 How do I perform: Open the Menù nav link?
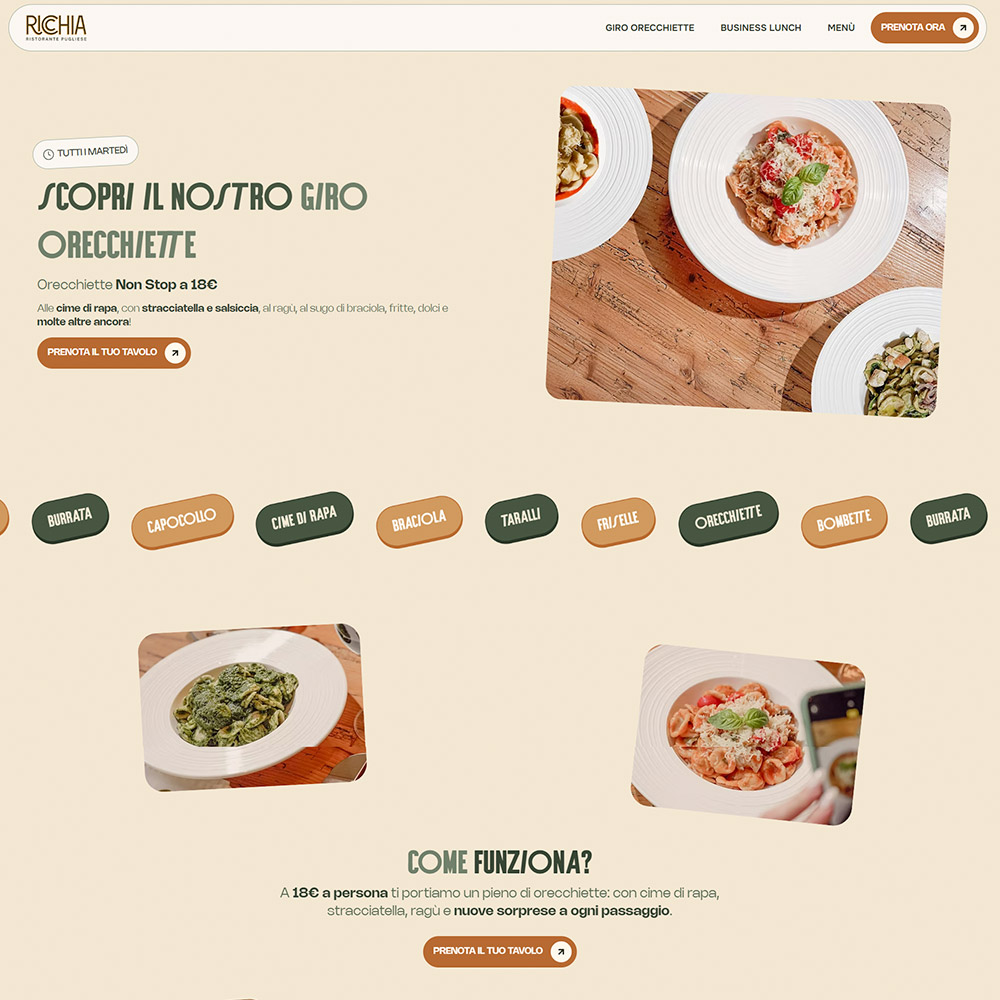841,27
